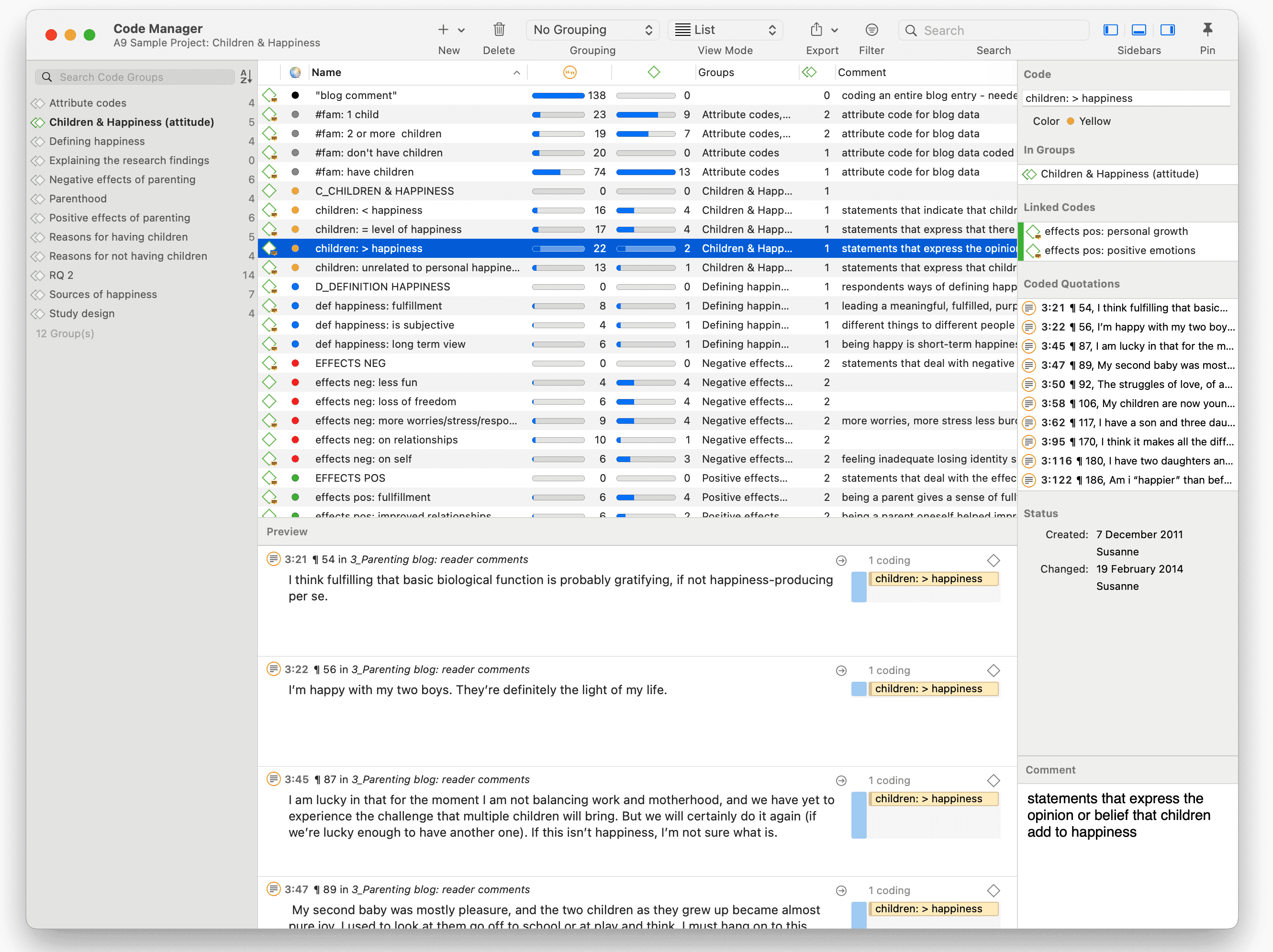Screen dimensions: 1273x952
Task: Select the EFFECTS NEG code row
Action: tap(637, 363)
